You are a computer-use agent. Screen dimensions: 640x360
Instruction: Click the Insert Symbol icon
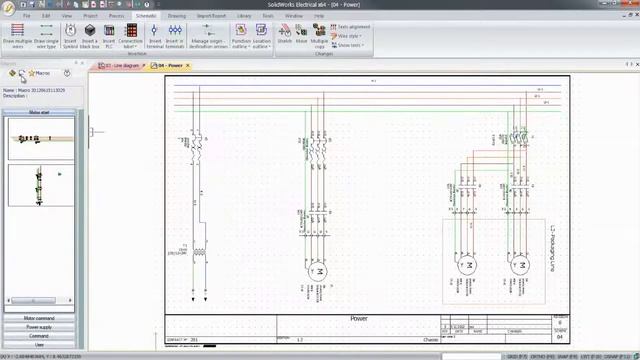pos(70,36)
